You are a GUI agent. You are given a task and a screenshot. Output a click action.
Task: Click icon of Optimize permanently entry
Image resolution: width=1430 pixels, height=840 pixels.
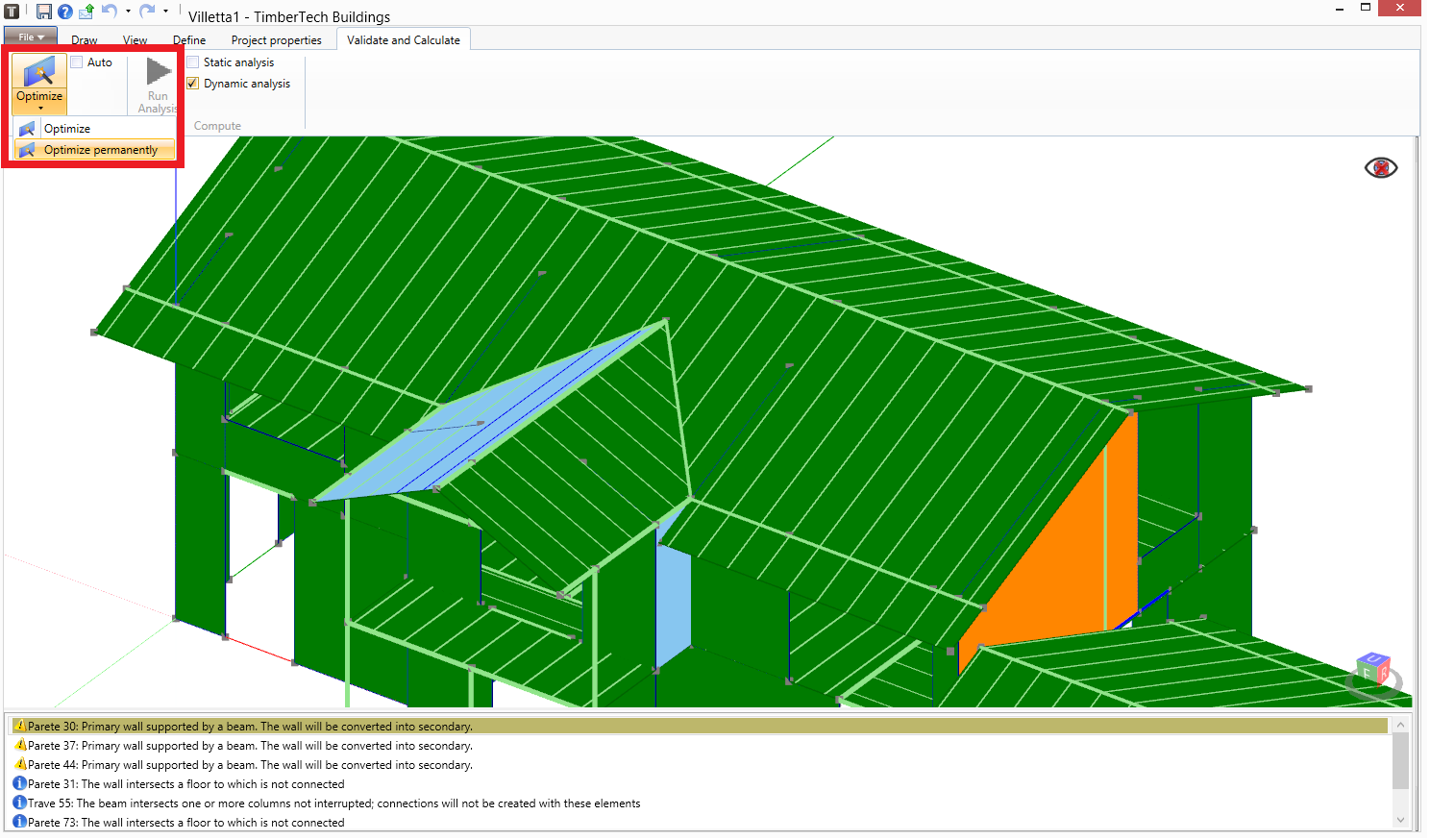(x=27, y=150)
